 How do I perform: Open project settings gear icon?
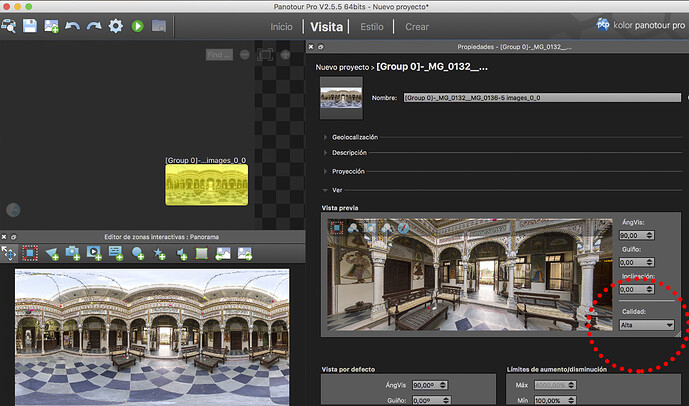coord(116,25)
